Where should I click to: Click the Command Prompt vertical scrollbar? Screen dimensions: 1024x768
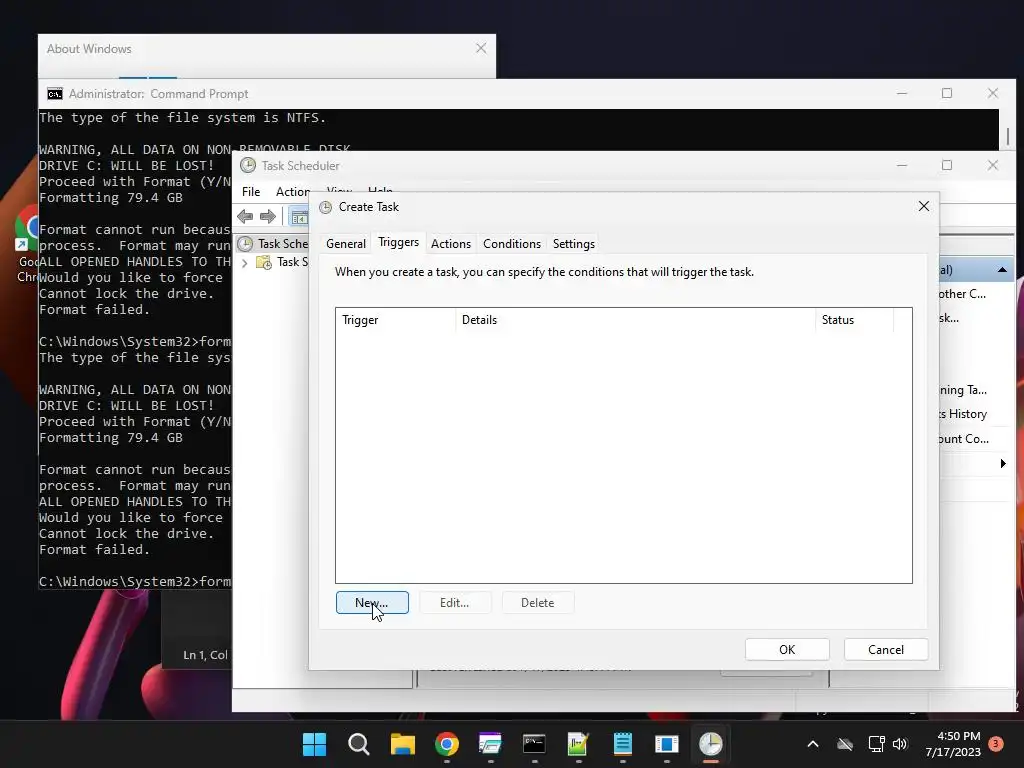1008,136
